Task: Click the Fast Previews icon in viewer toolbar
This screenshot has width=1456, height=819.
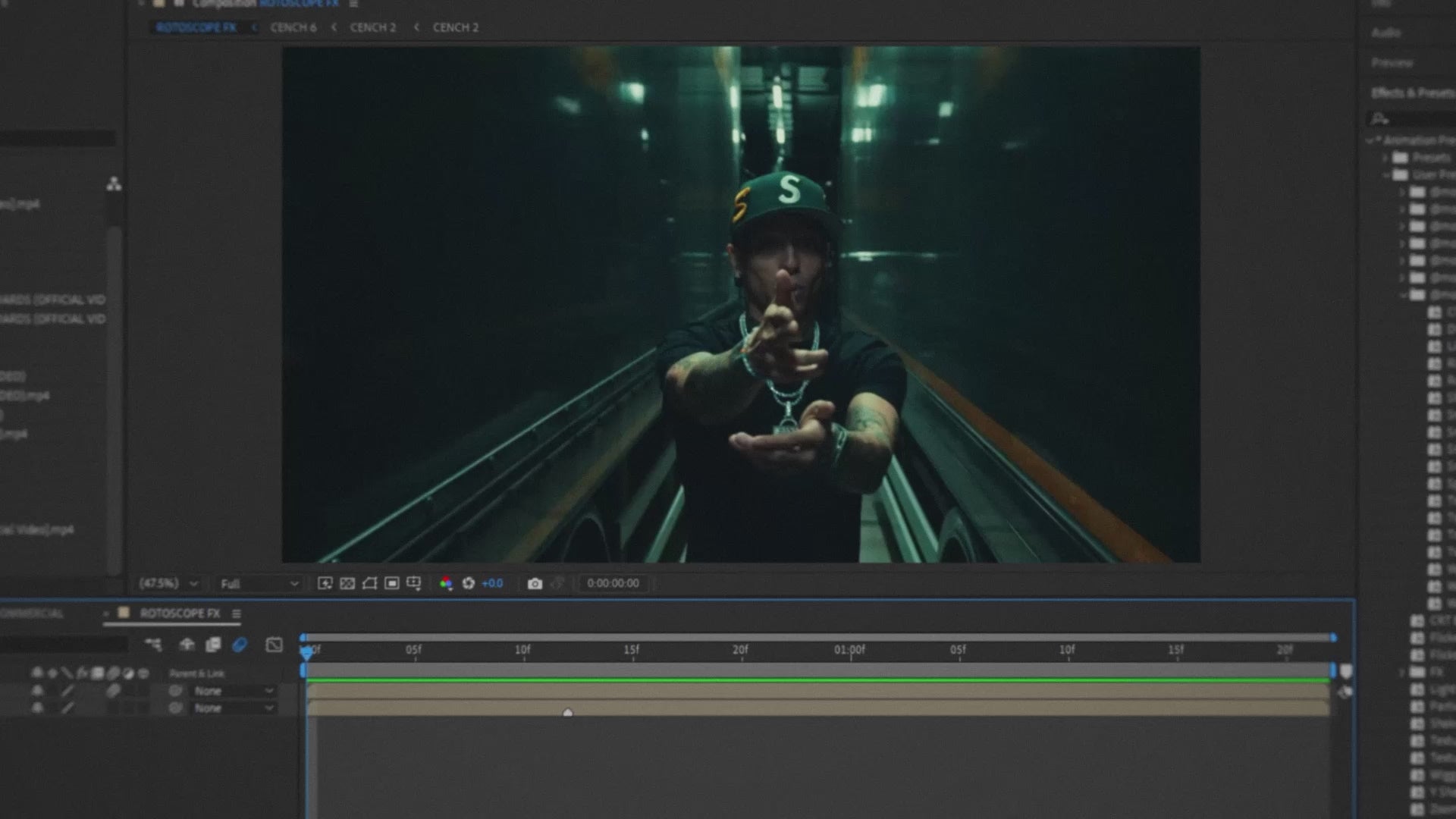Action: [x=325, y=583]
